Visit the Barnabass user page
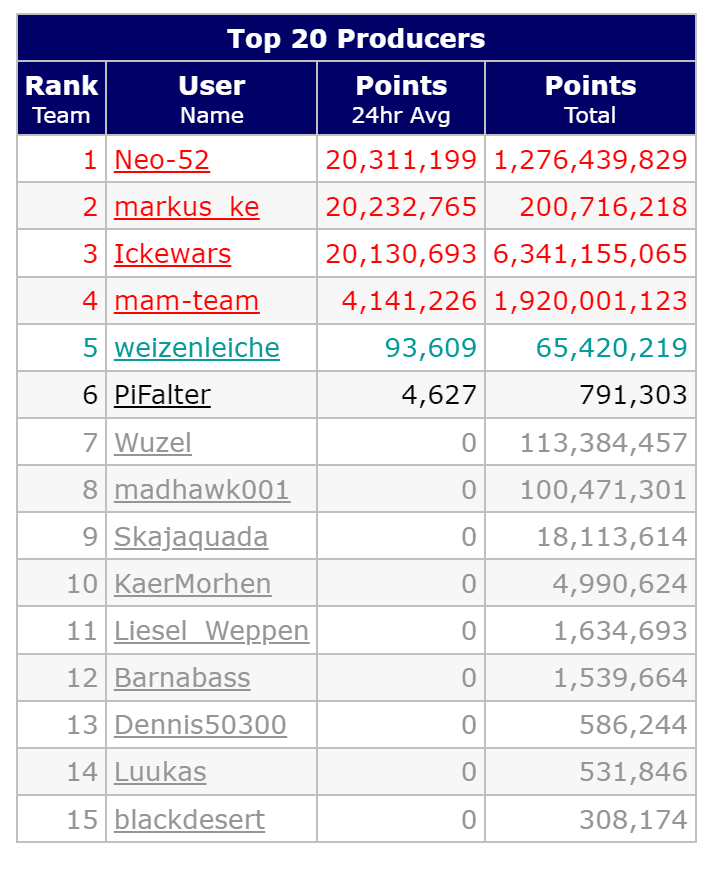Viewport: 707px width, 870px height. coord(182,678)
